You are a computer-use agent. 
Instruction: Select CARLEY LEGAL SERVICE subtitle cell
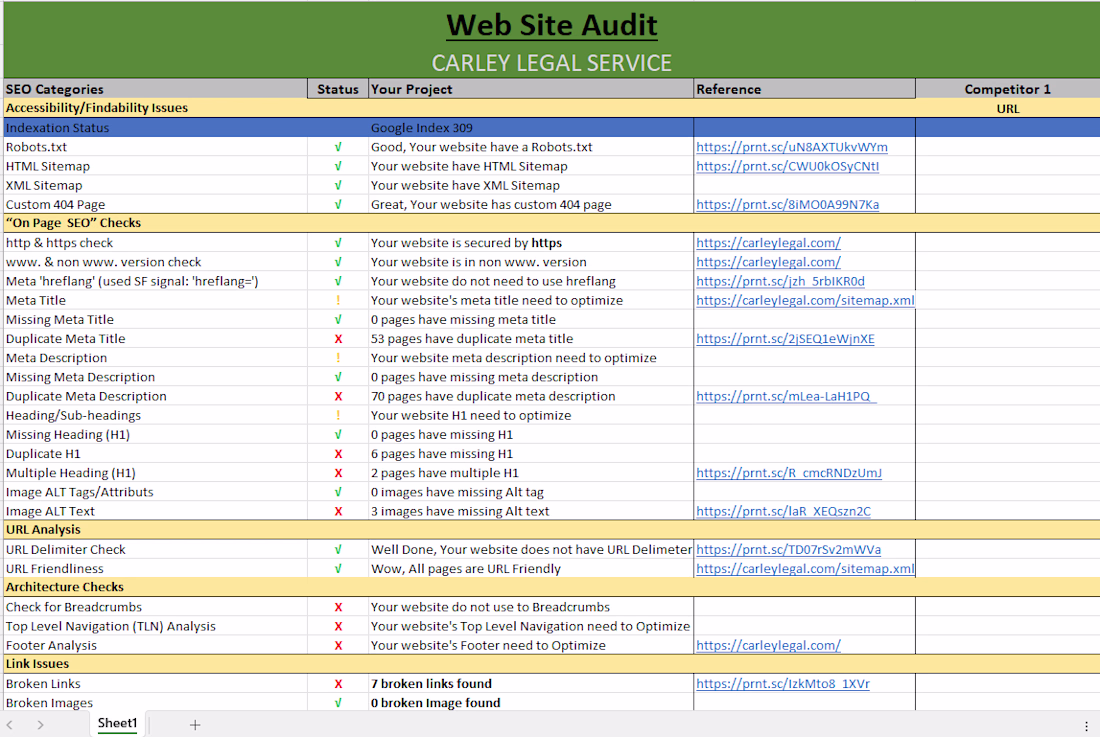point(551,63)
